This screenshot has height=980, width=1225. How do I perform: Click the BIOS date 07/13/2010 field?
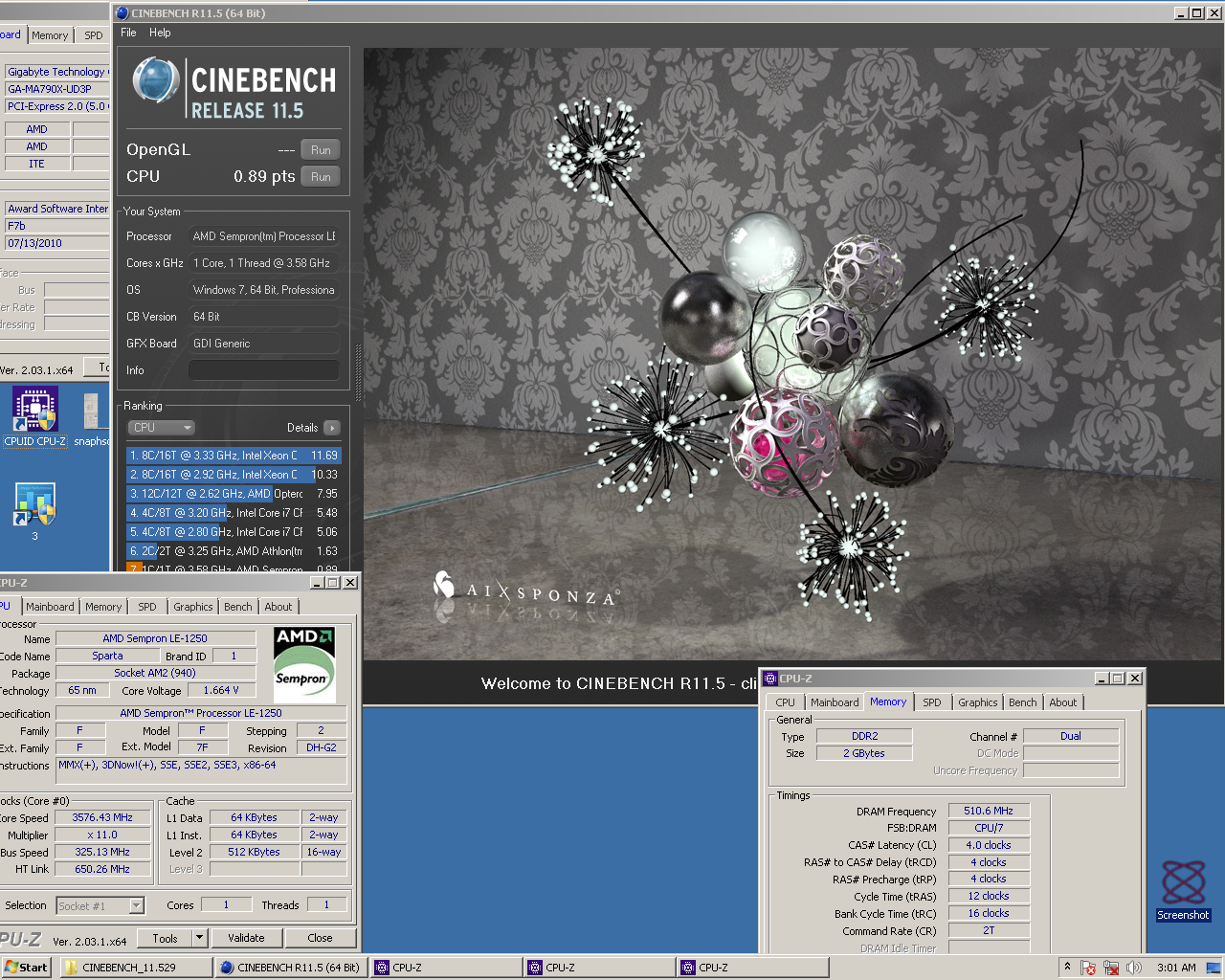coord(56,243)
